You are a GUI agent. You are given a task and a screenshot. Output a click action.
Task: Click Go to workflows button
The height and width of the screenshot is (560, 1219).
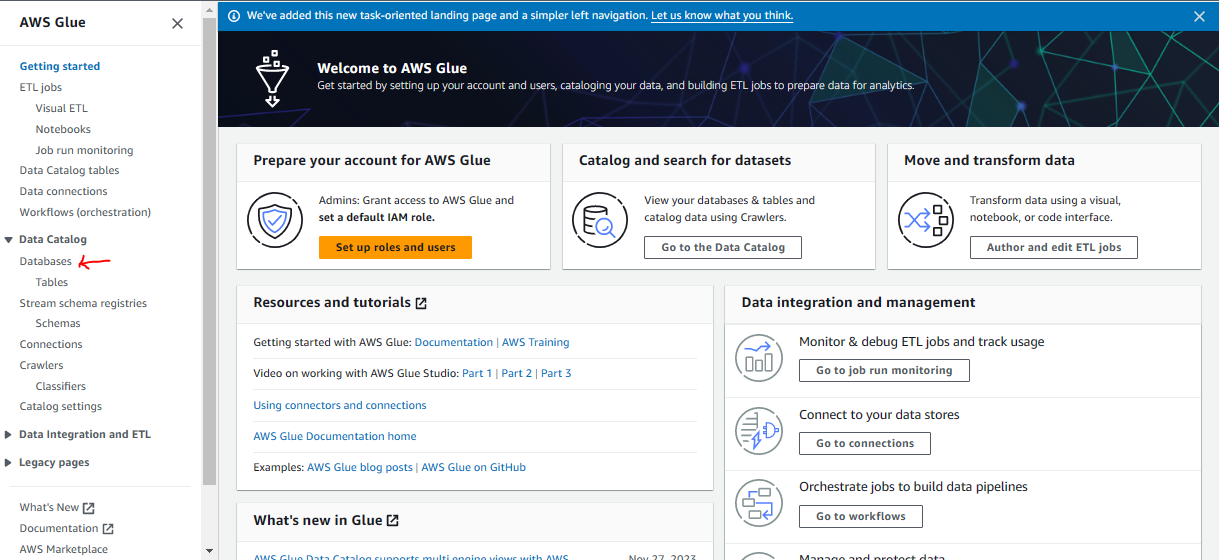point(861,516)
